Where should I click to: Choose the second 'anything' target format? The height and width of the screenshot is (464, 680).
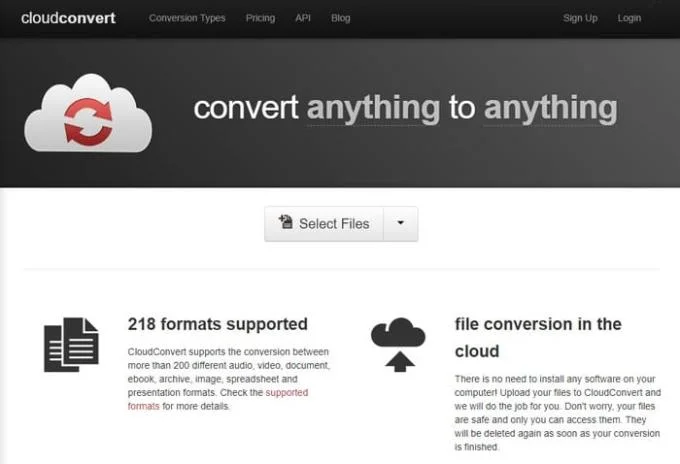click(550, 108)
